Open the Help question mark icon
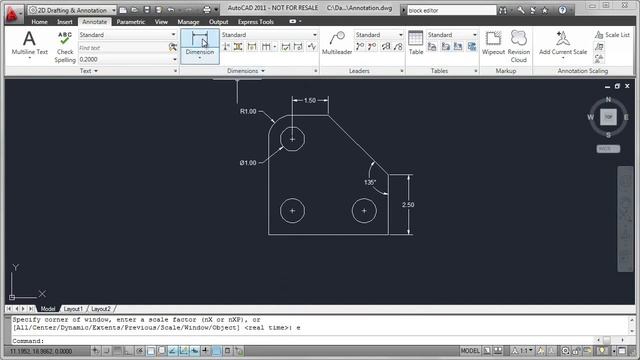Image resolution: width=640 pixels, height=360 pixels. coord(562,10)
